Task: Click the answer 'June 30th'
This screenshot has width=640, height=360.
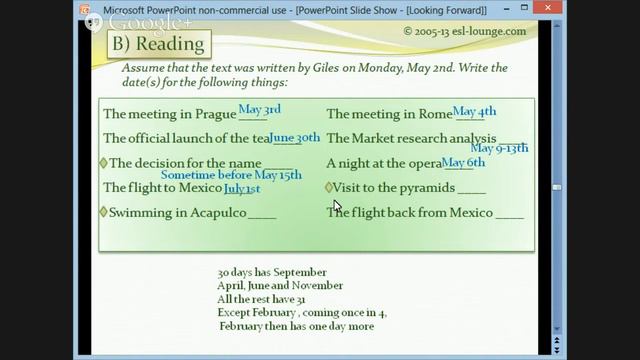Action: coord(295,138)
